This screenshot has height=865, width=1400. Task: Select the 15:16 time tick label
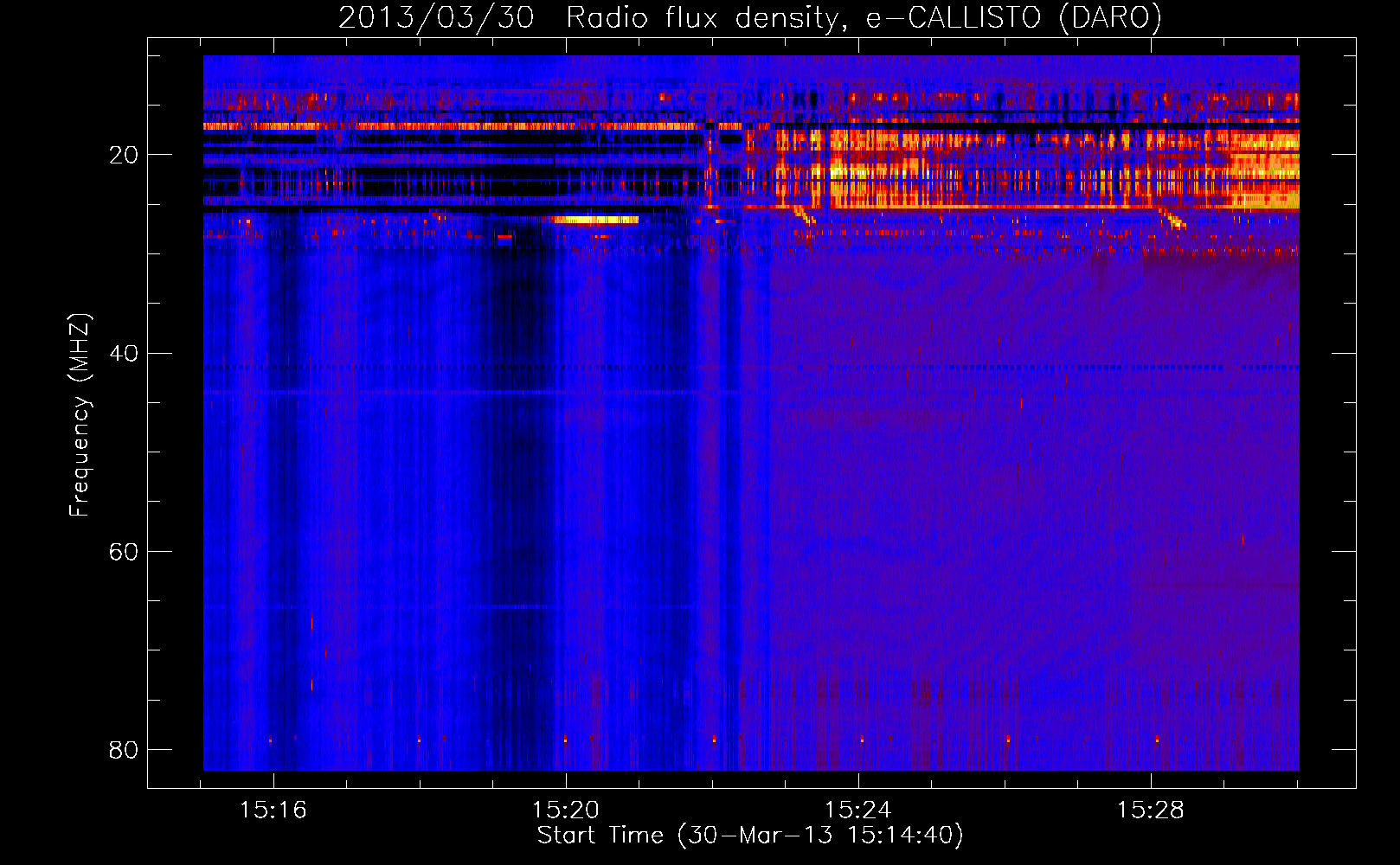[273, 811]
